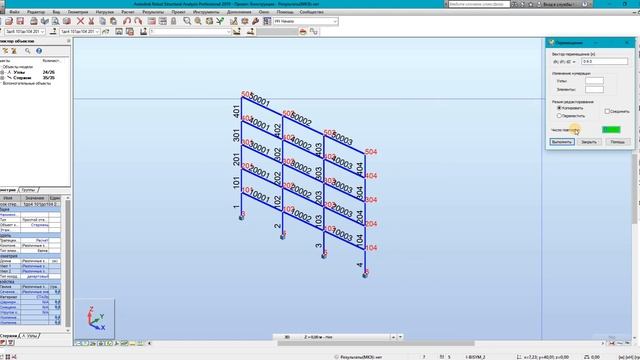Click the Nodes numbering increment field

coord(594,81)
